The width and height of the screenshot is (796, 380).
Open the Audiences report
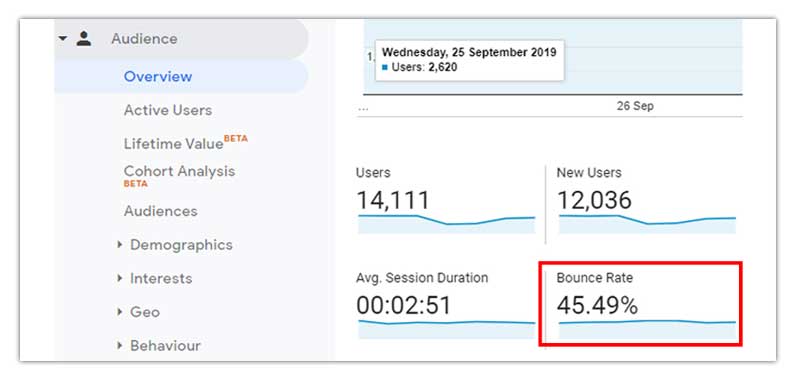click(x=160, y=211)
